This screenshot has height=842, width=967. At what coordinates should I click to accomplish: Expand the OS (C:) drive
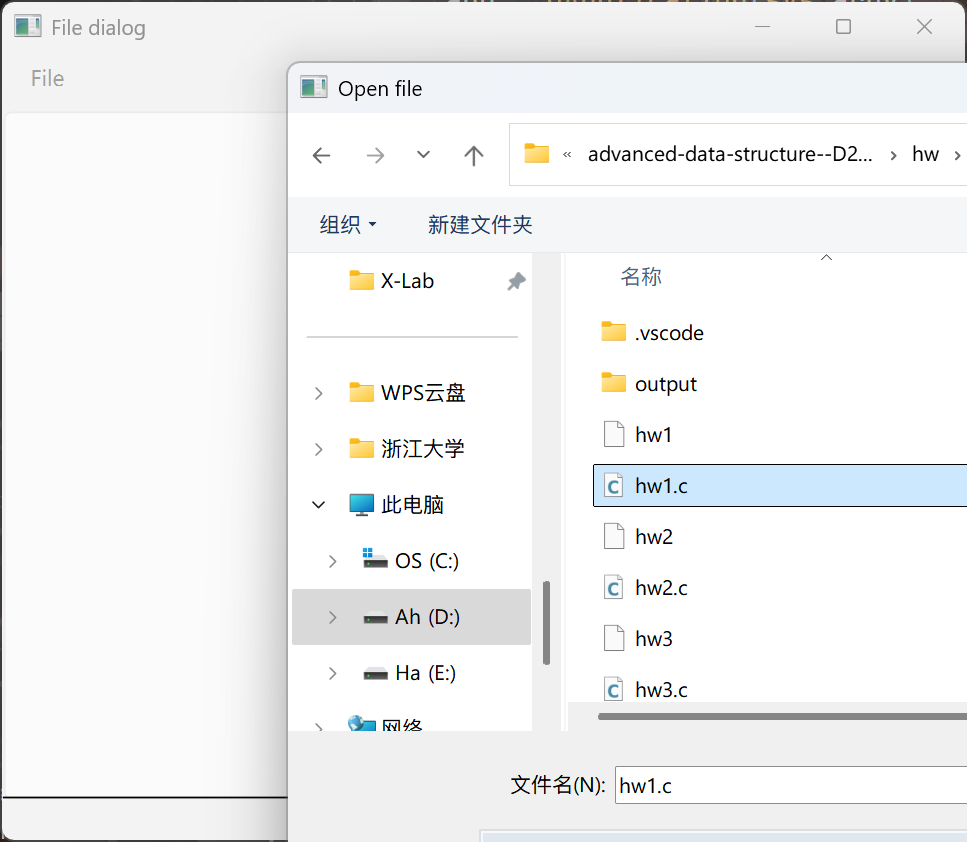coord(333,562)
